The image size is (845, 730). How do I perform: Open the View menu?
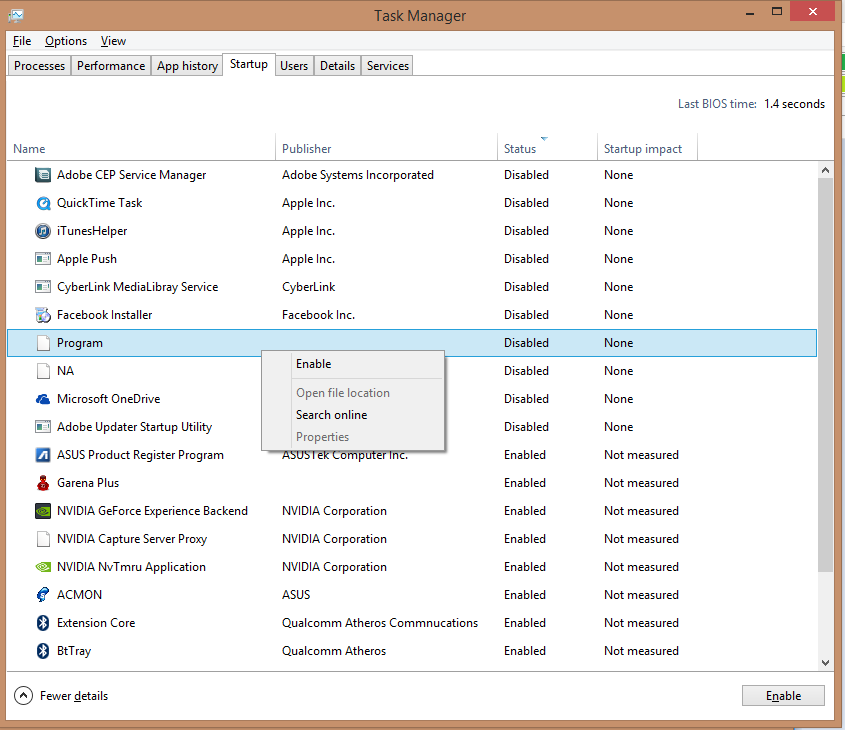113,41
